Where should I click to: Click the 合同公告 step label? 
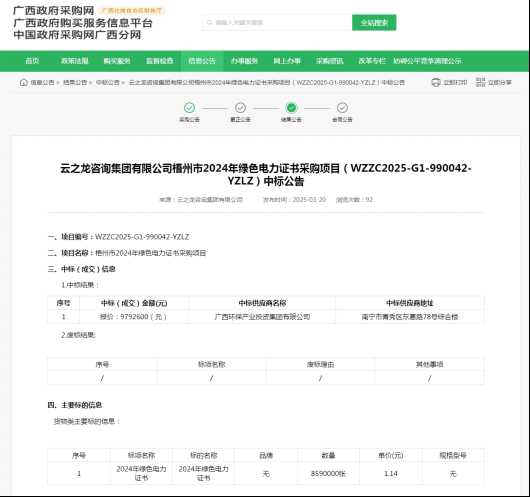pos(342,119)
